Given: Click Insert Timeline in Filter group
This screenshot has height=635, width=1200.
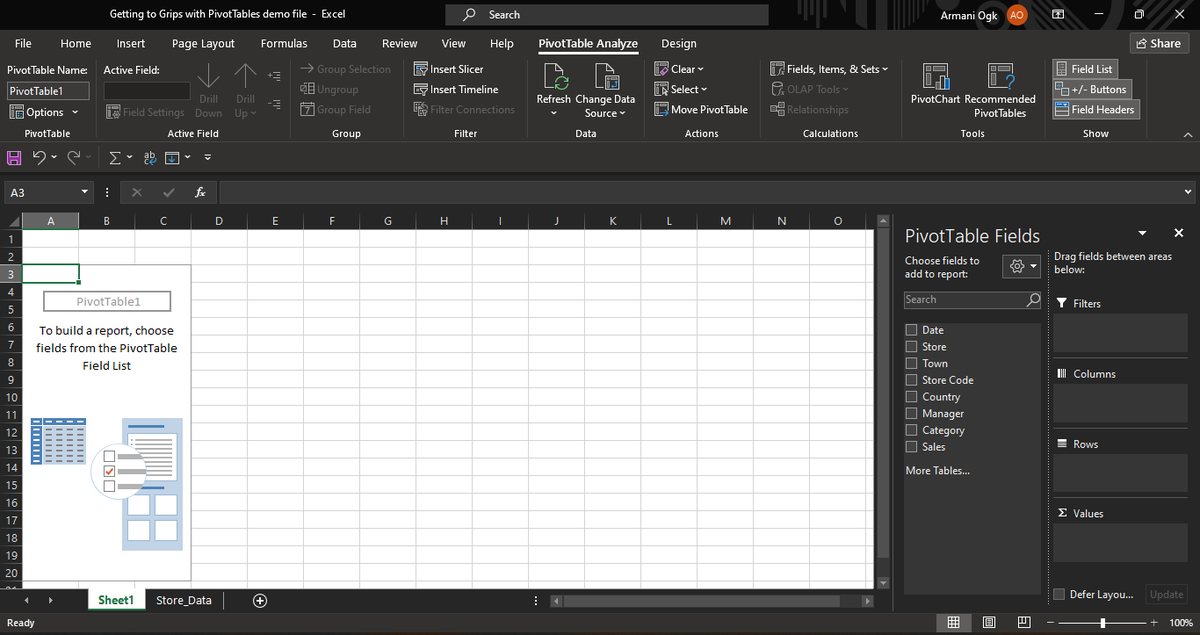Looking at the screenshot, I should pyautogui.click(x=455, y=89).
